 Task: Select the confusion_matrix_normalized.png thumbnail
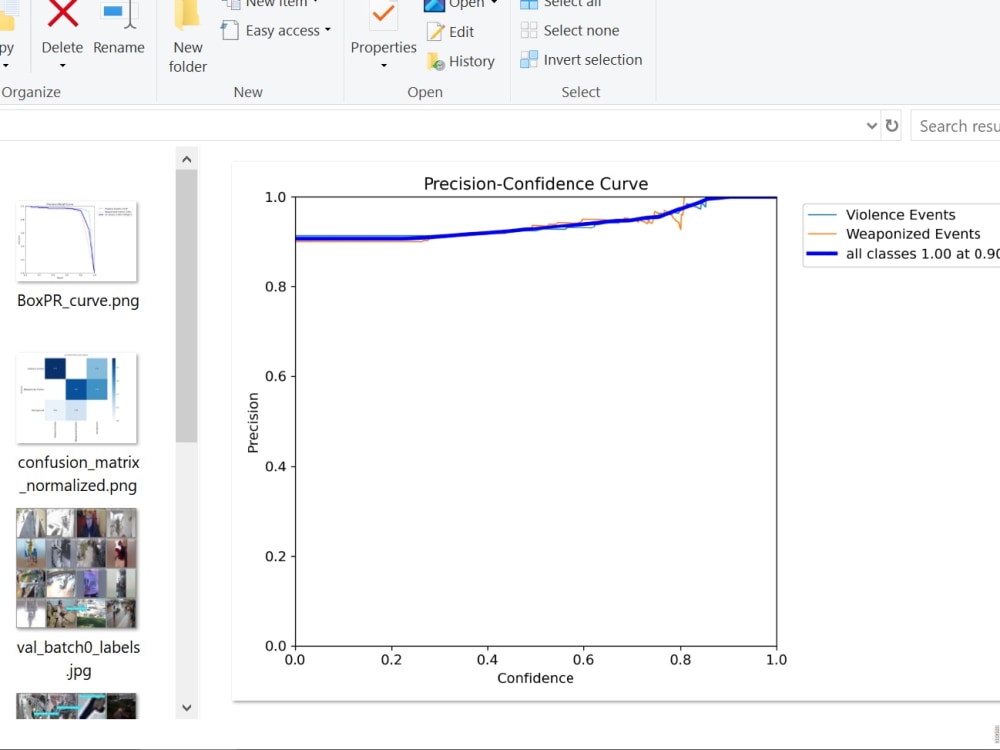click(x=77, y=397)
